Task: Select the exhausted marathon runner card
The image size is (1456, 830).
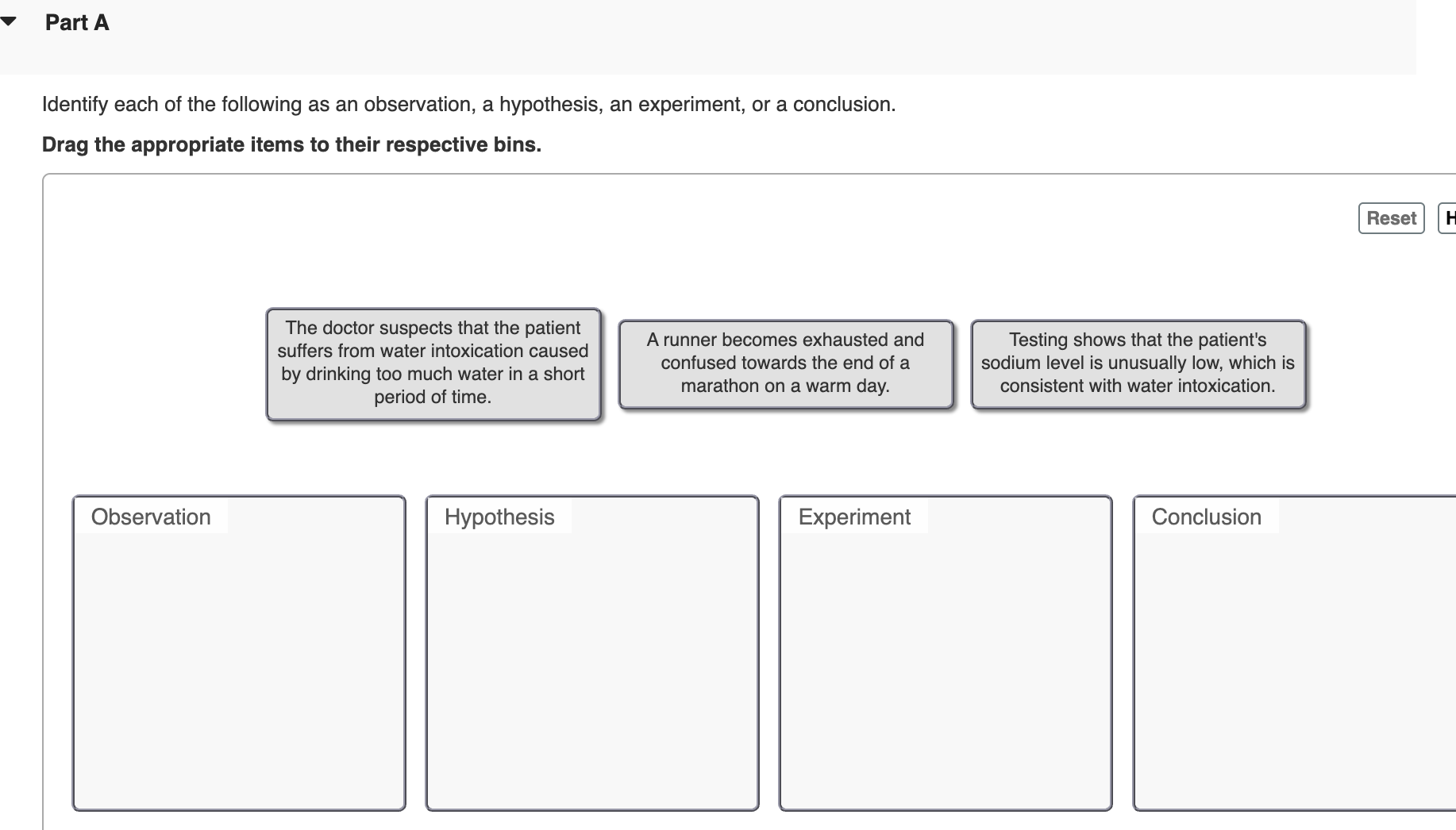Action: click(786, 363)
